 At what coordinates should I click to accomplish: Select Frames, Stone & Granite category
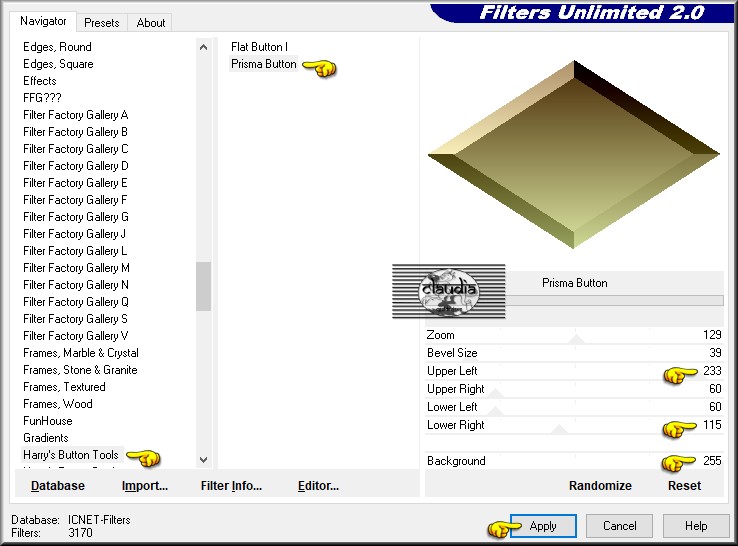[80, 369]
